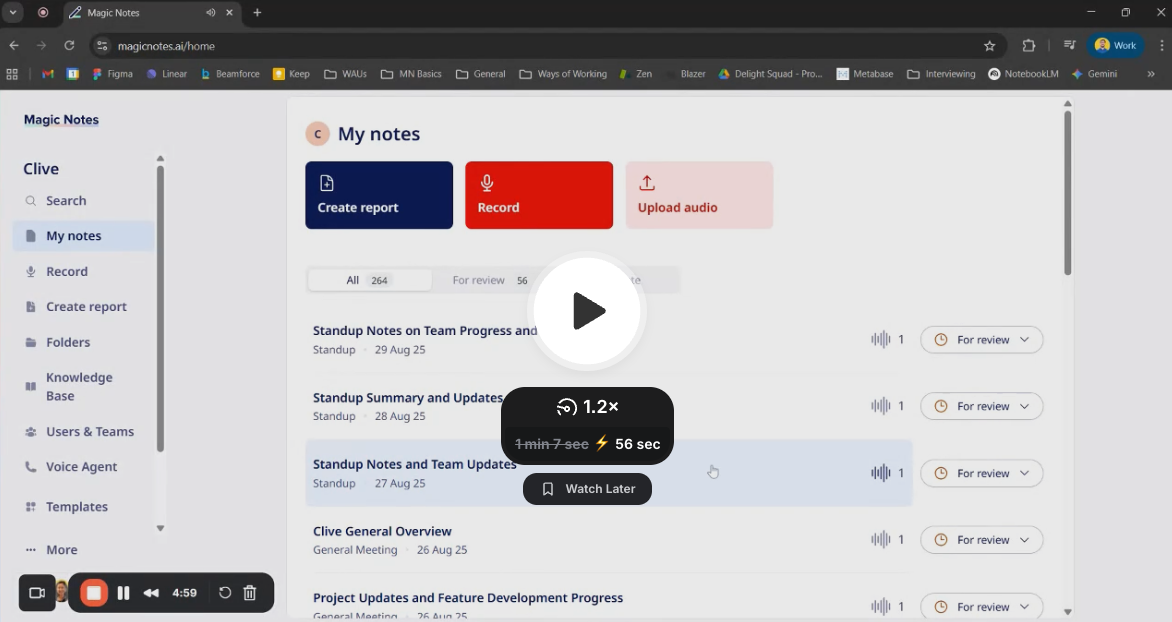
Task: Open the Knowledge Base panel
Action: [x=77, y=386]
